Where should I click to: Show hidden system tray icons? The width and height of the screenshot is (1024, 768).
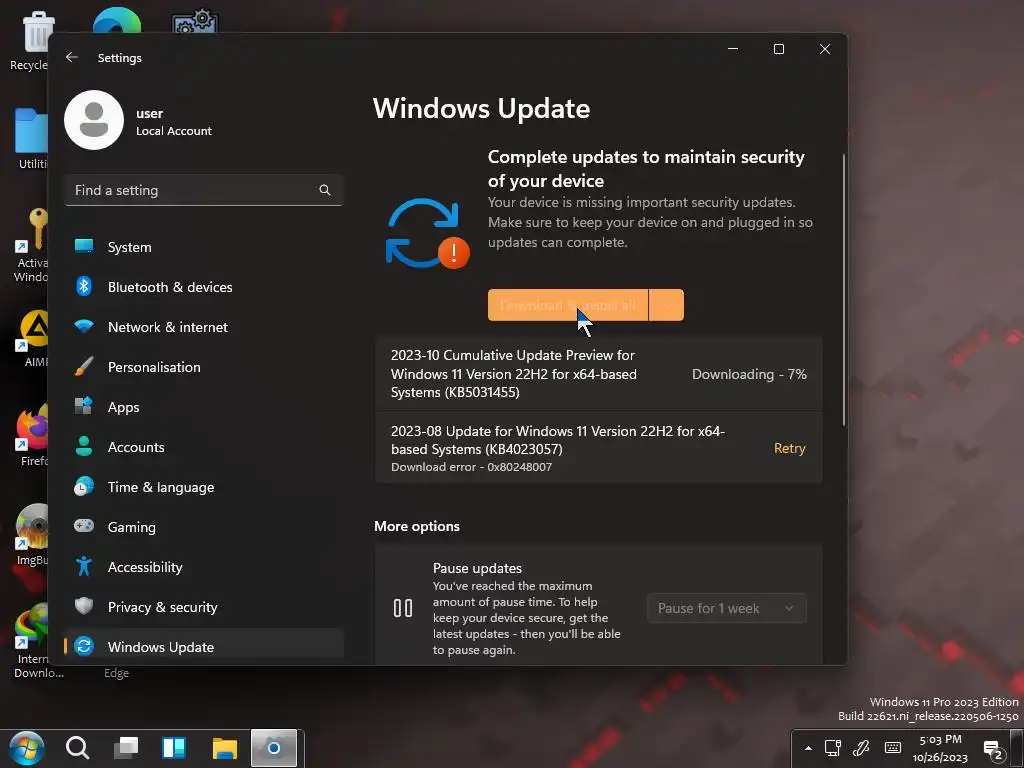pyautogui.click(x=808, y=748)
